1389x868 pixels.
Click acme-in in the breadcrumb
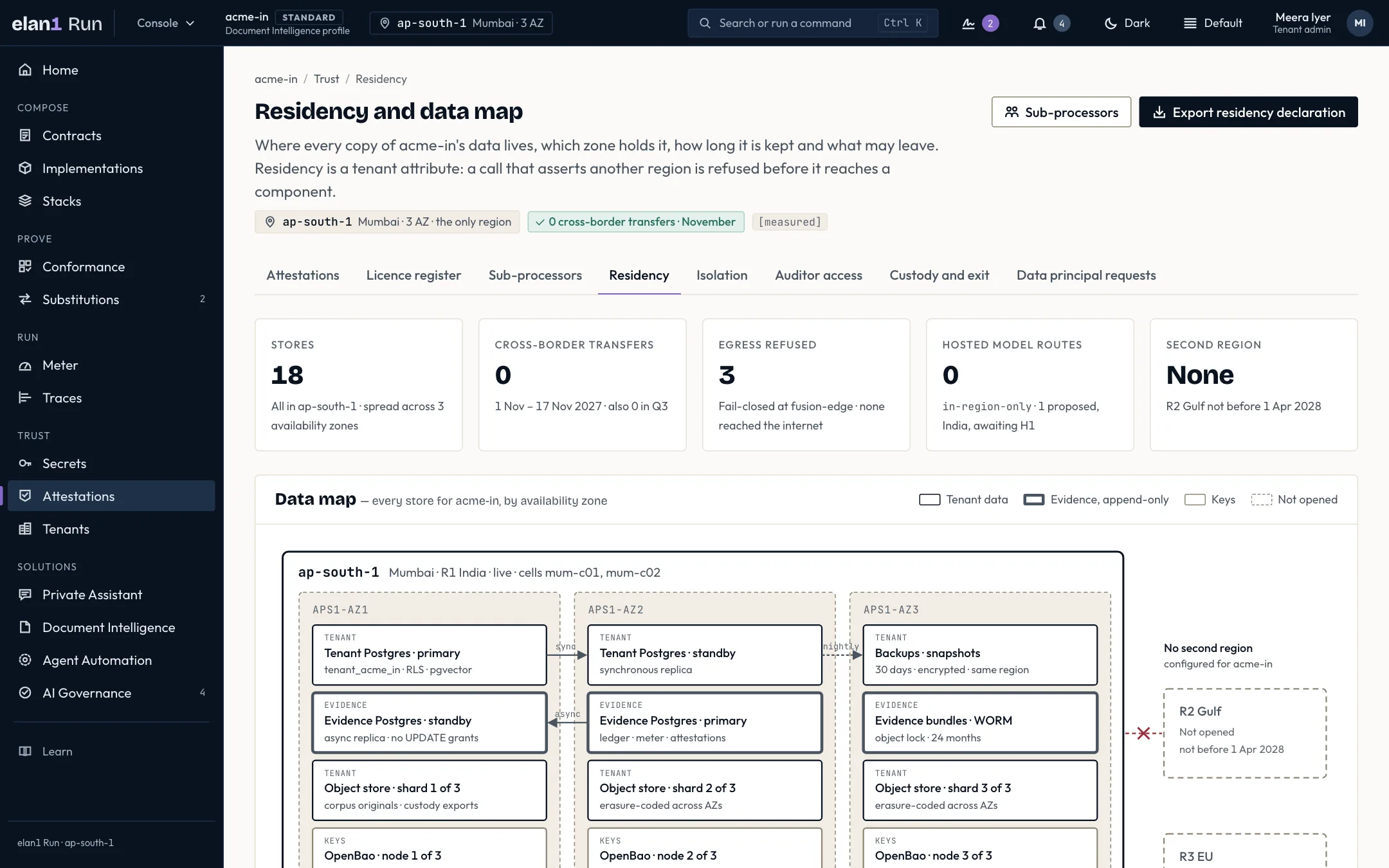pos(276,79)
